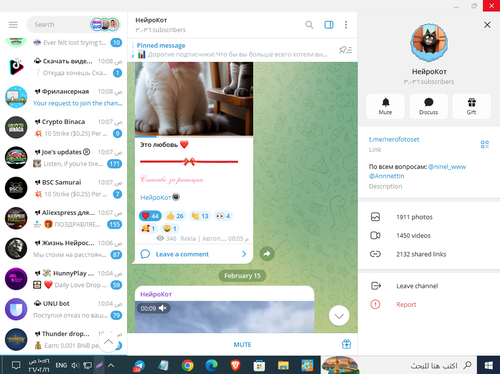Open the Pinned message bar
Image resolution: width=500 pixels, height=374 pixels.
[x=232, y=50]
